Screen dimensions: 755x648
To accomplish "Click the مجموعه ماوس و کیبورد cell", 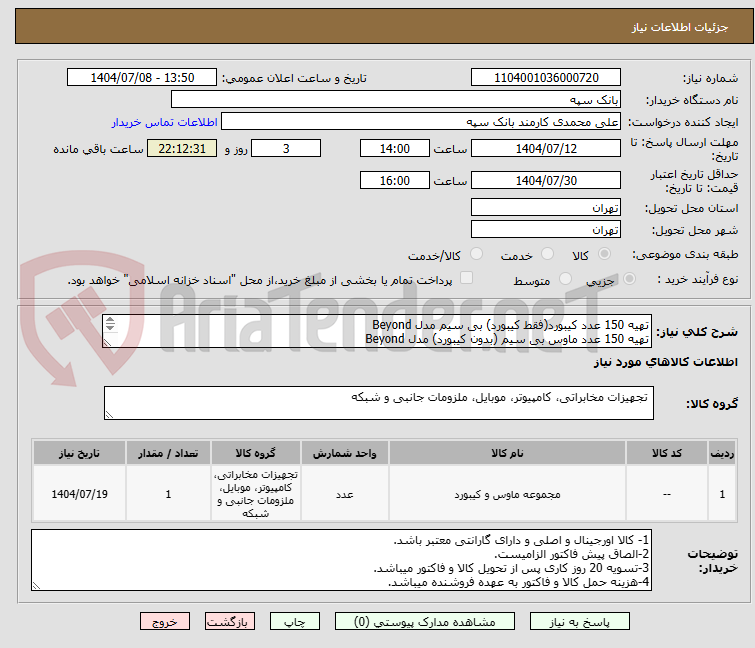I will click(507, 494).
